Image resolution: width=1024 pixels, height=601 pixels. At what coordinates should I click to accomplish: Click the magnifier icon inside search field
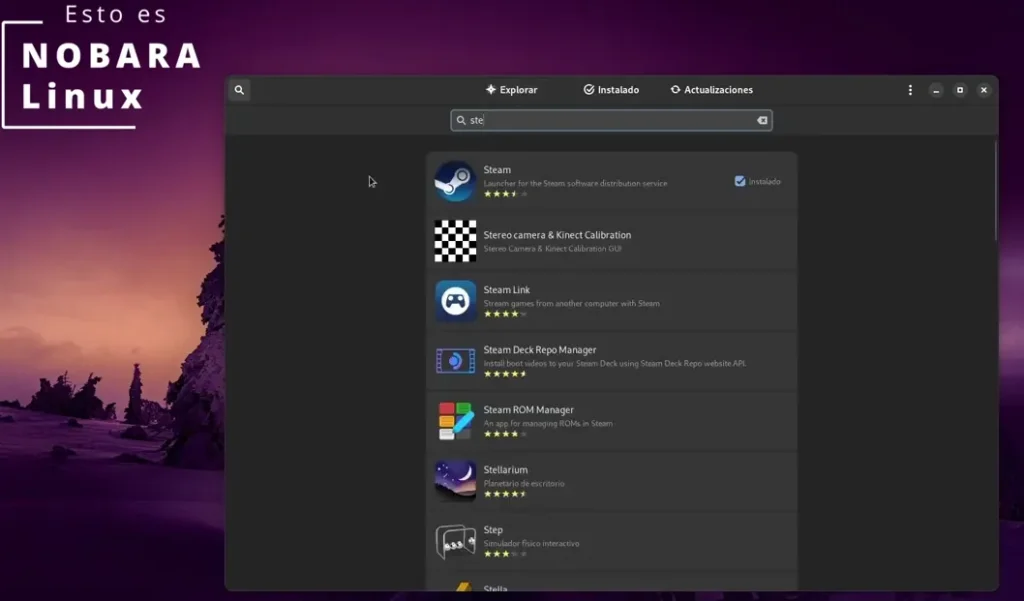460,120
